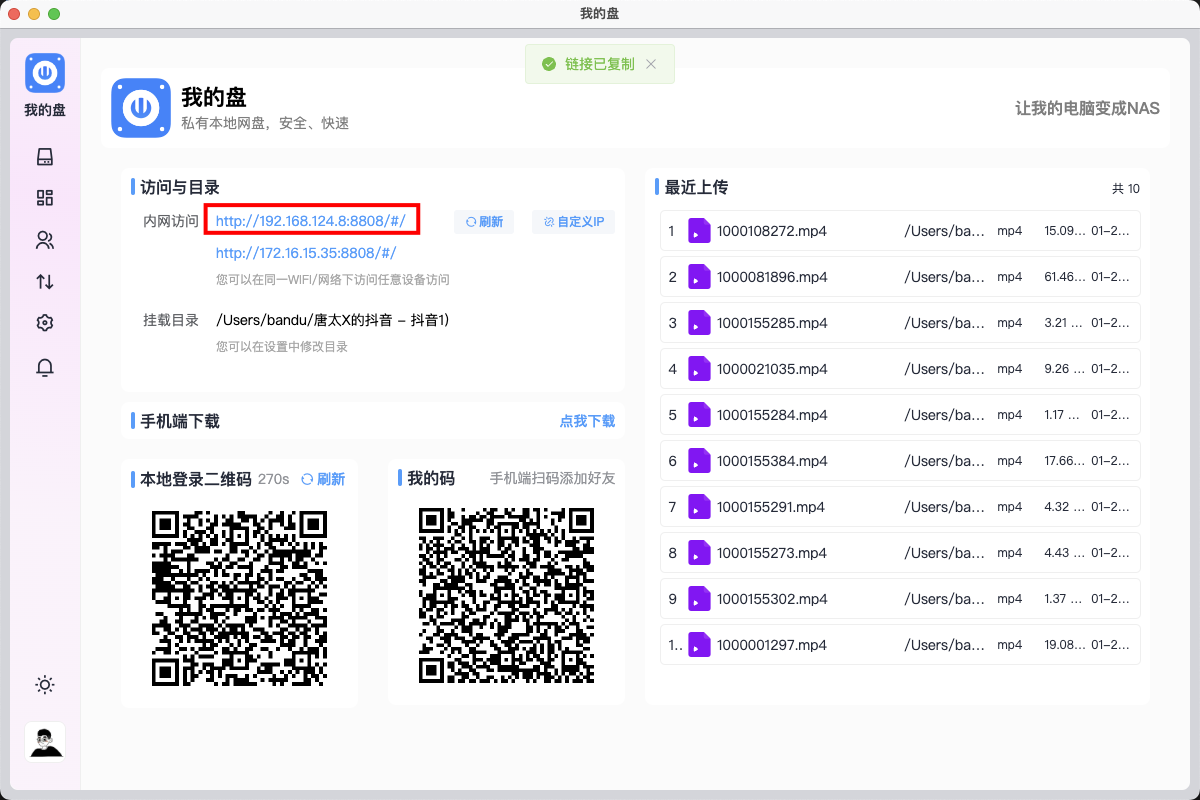This screenshot has width=1200, height=800.
Task: Click the 61.46 size of 1000081896.mp4
Action: click(x=1065, y=277)
